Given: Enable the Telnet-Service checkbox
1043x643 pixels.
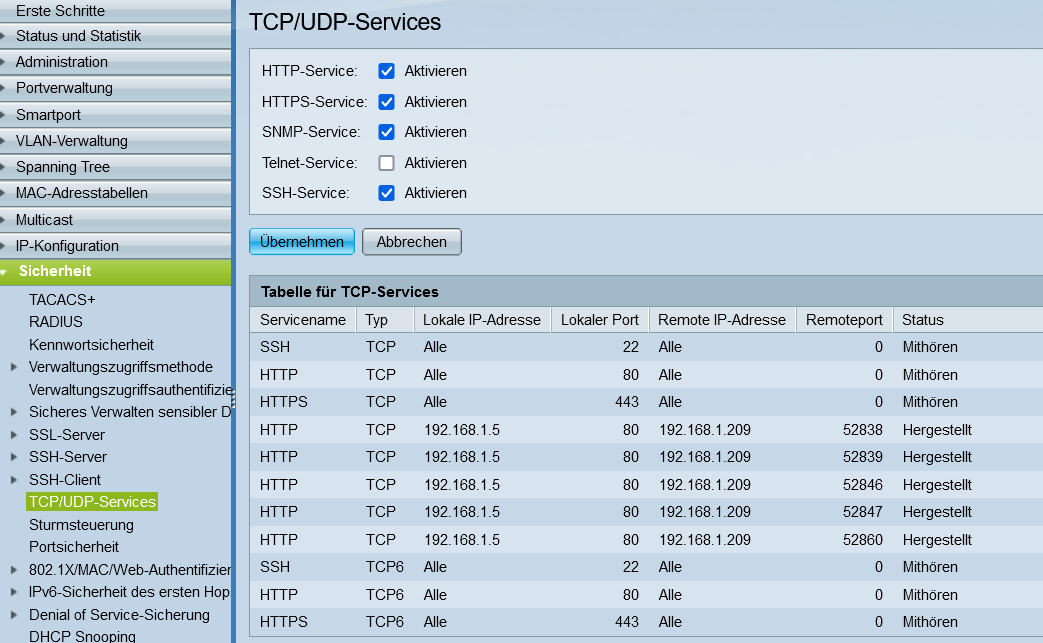Looking at the screenshot, I should point(386,163).
